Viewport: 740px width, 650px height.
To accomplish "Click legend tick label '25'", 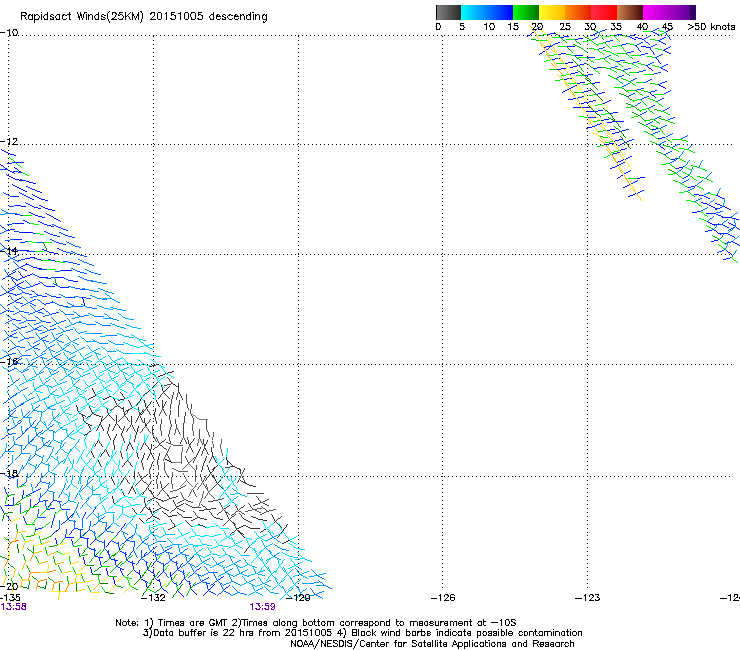I will (x=565, y=27).
